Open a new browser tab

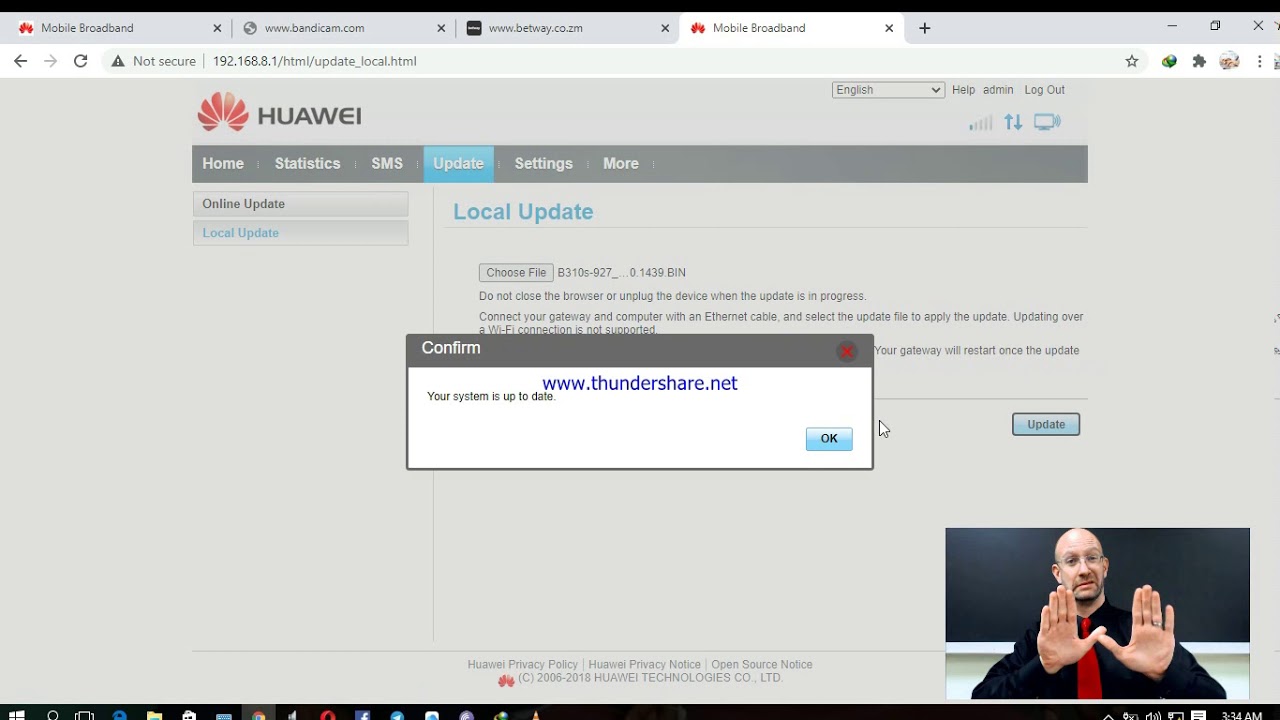924,28
